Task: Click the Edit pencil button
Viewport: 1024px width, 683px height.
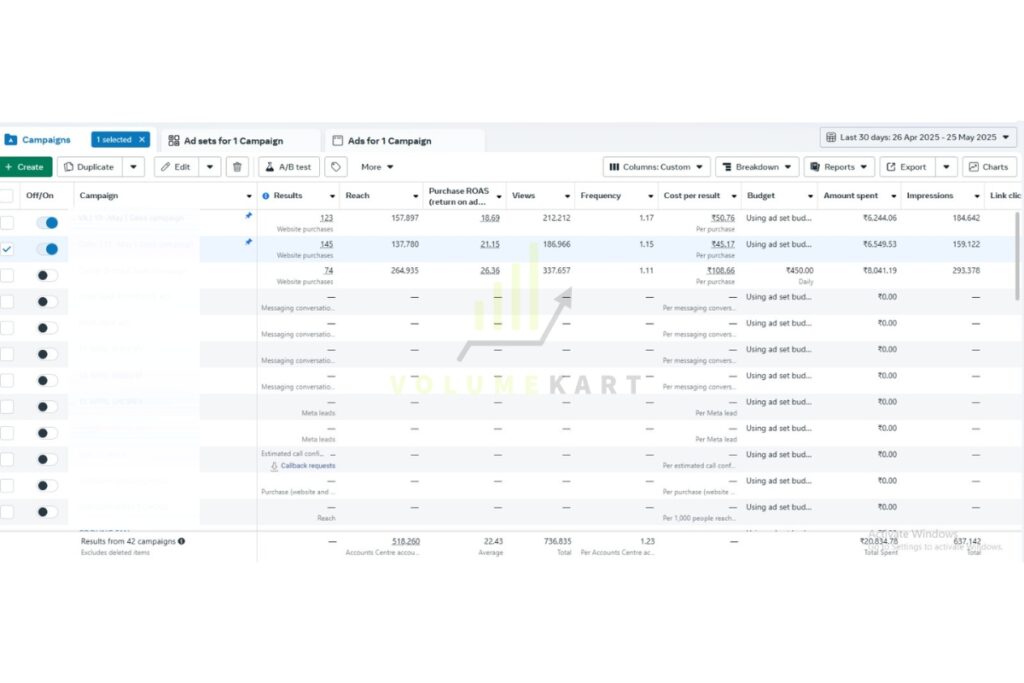Action: click(x=176, y=167)
